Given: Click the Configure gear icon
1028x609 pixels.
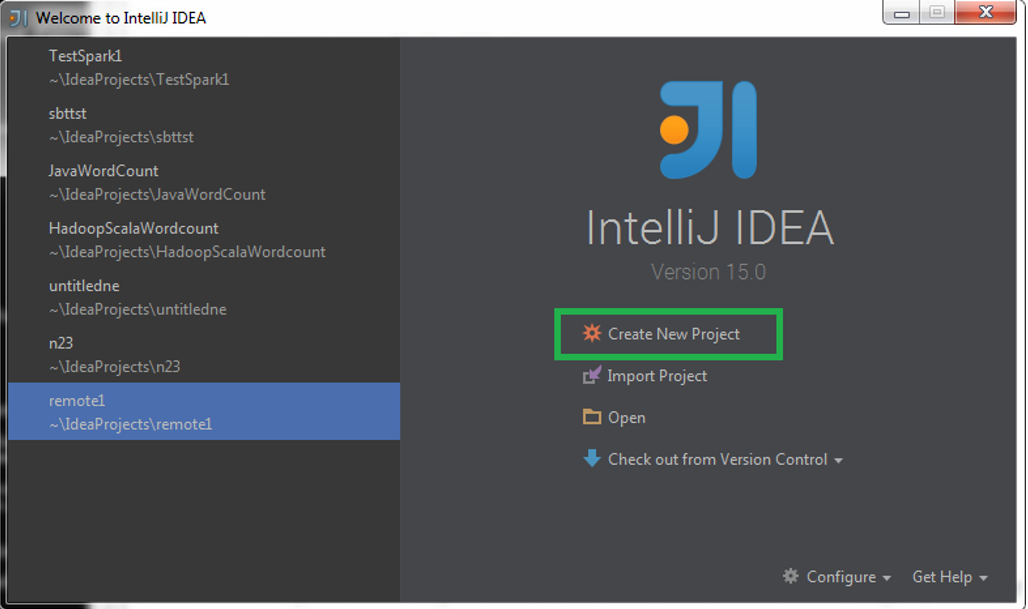Looking at the screenshot, I should (x=791, y=576).
